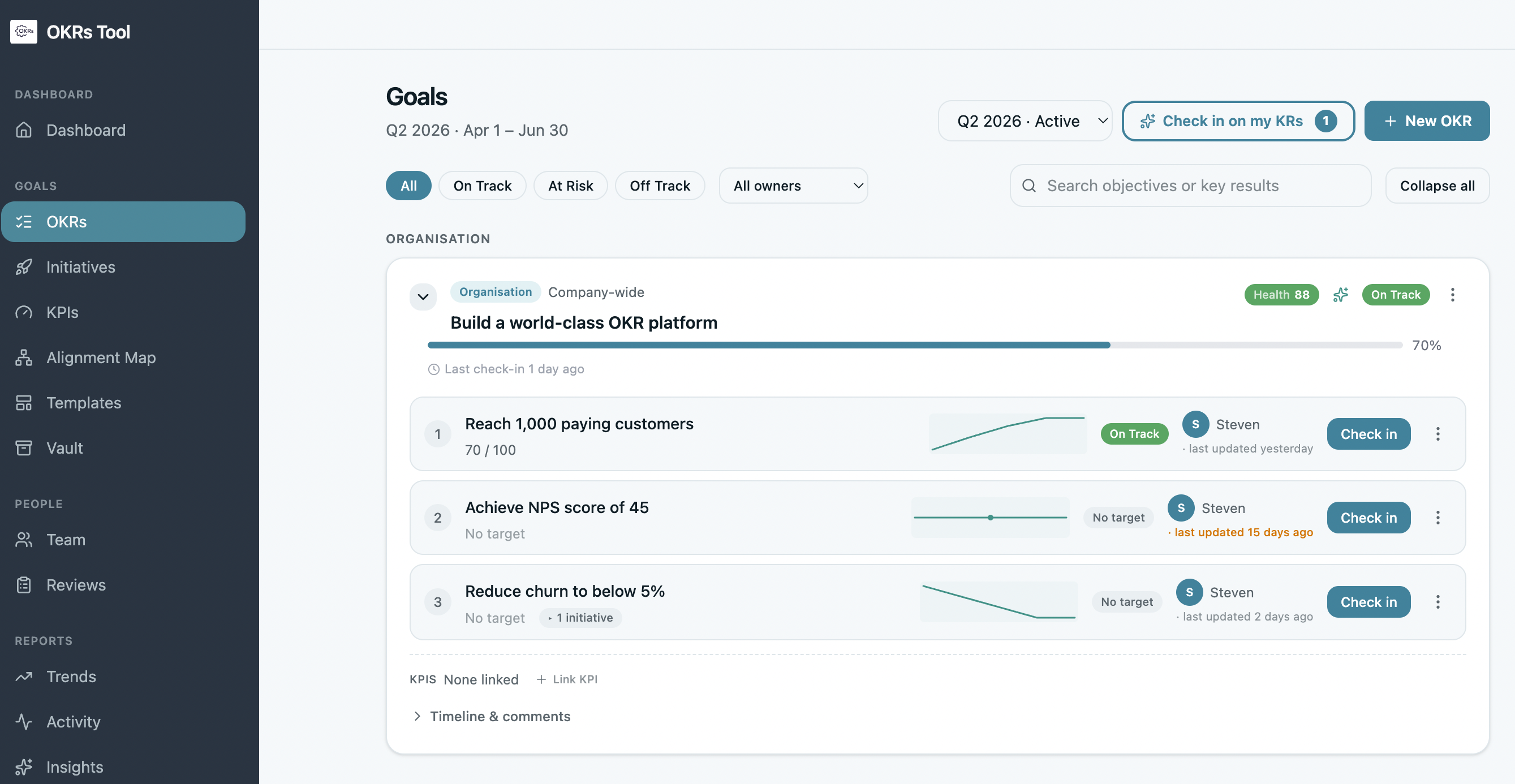Open the Vault from the sidebar

click(24, 447)
